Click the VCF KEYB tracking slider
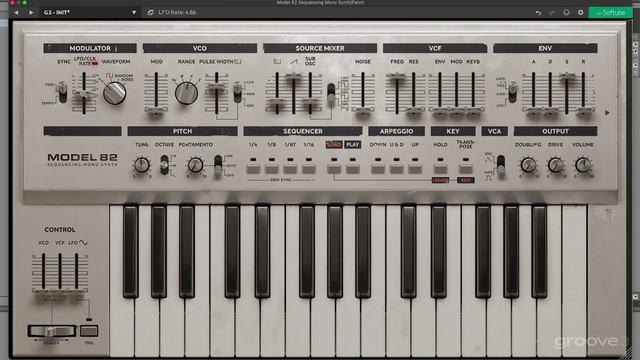The height and width of the screenshot is (360, 640). [473, 110]
